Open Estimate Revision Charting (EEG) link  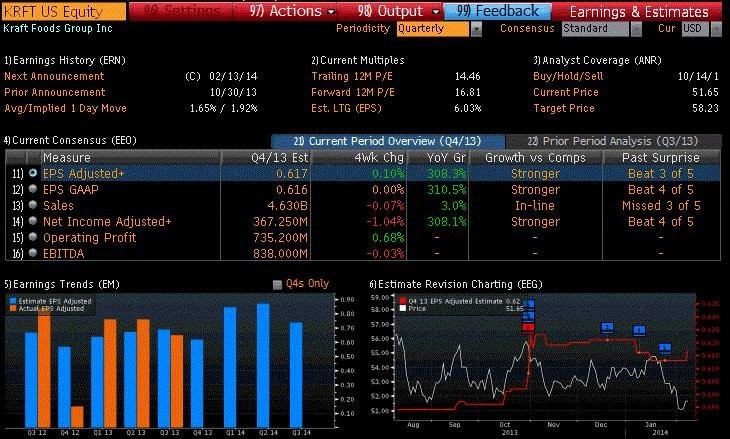point(456,284)
